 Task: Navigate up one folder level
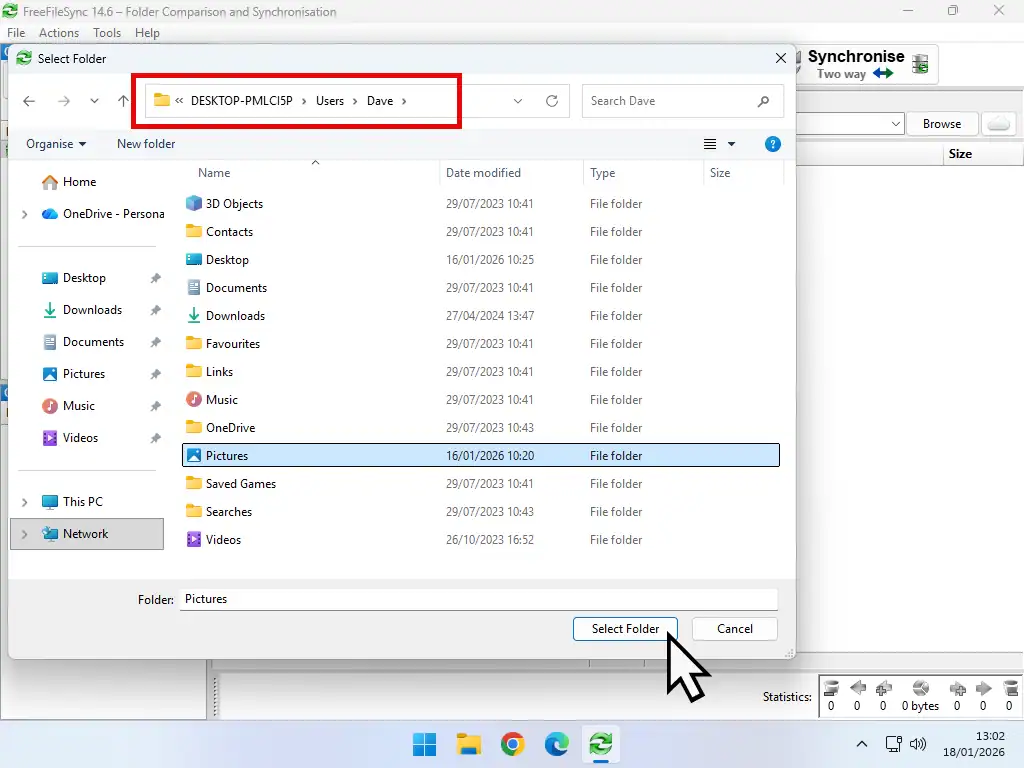click(x=122, y=101)
